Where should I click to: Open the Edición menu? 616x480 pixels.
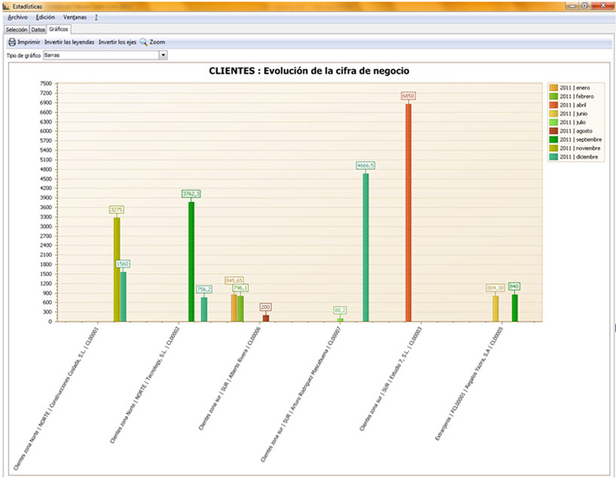[x=46, y=17]
